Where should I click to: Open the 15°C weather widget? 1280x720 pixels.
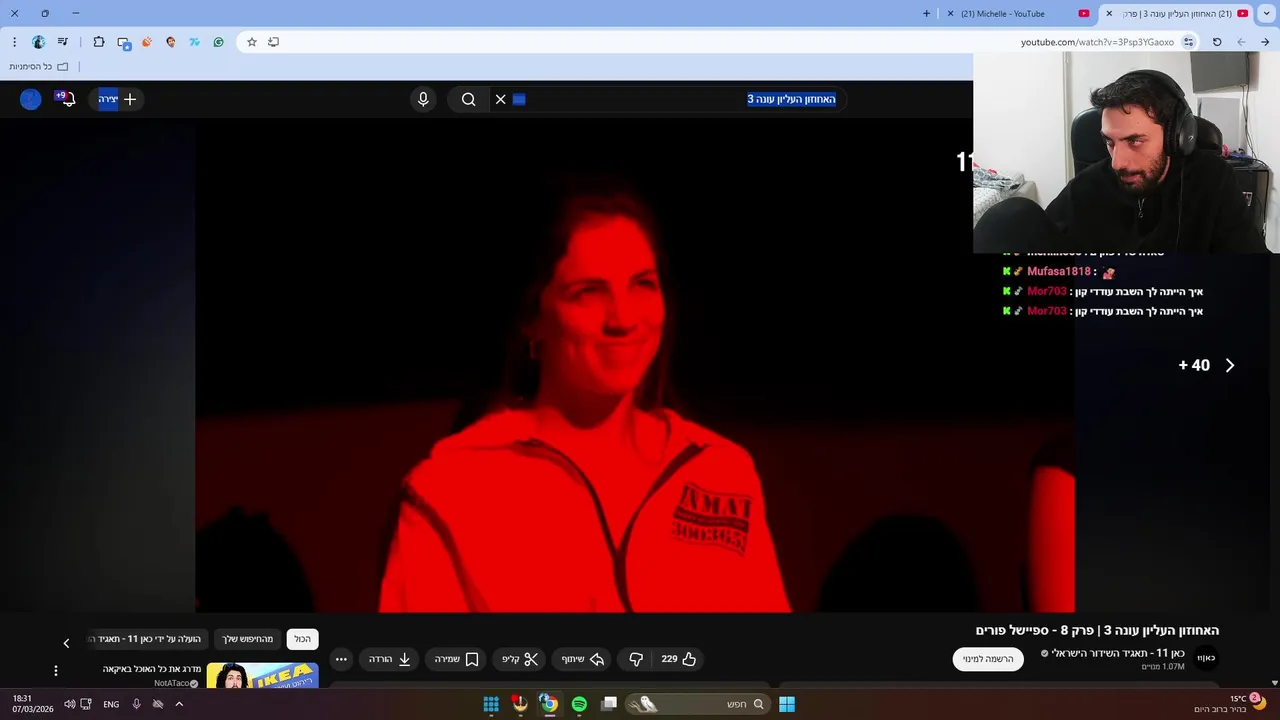point(1231,704)
